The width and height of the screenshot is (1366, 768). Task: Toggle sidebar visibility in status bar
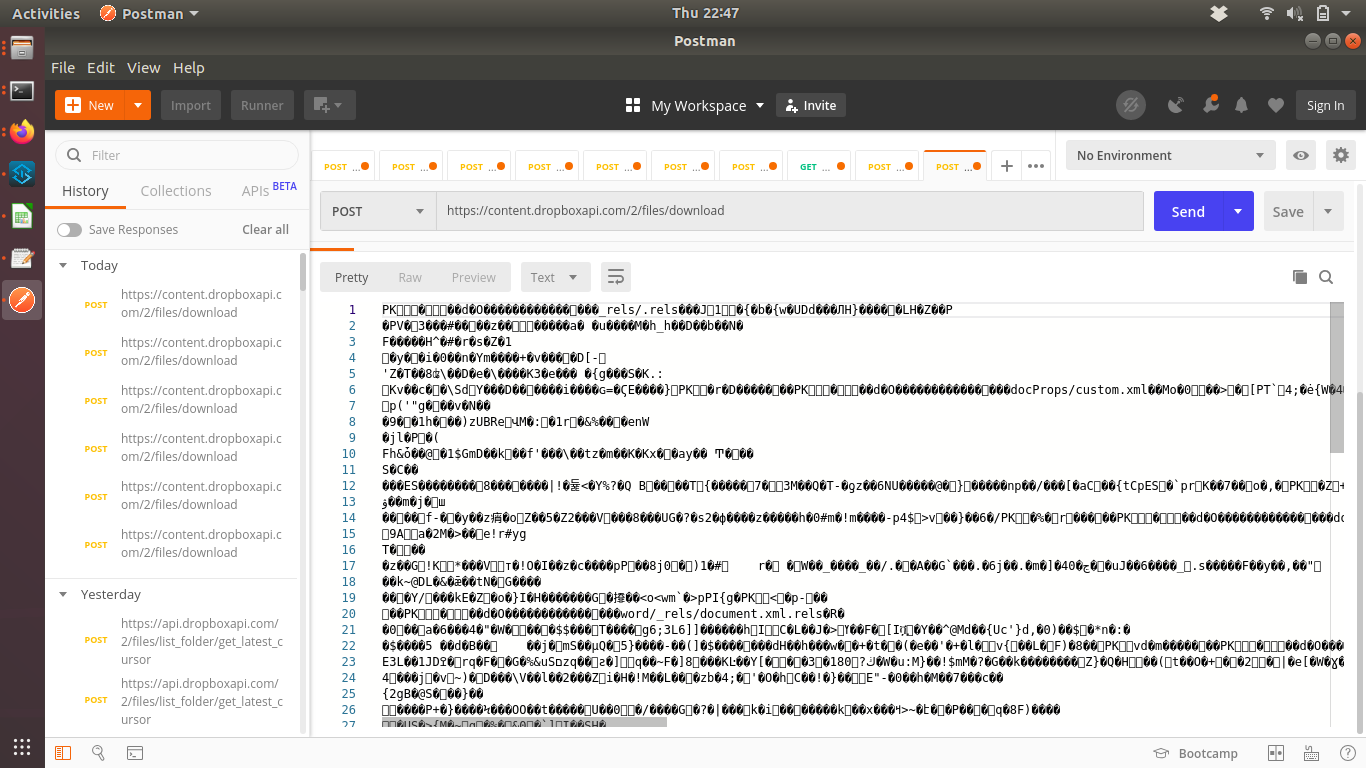click(62, 753)
